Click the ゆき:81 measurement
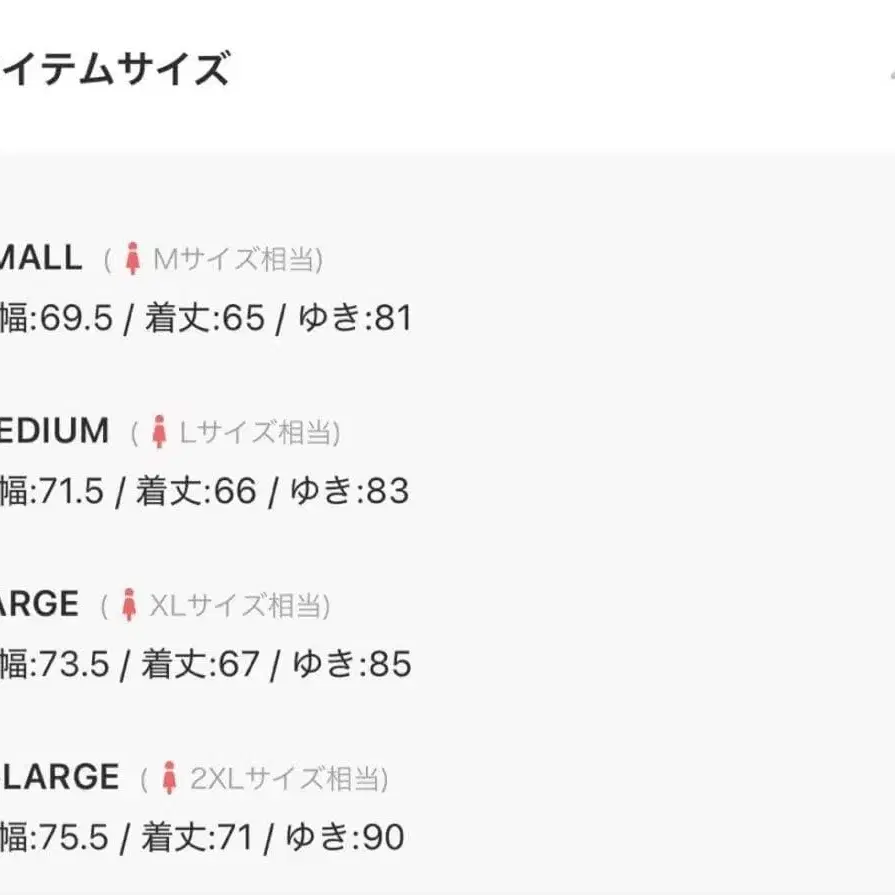The image size is (895, 895). pyautogui.click(x=350, y=319)
